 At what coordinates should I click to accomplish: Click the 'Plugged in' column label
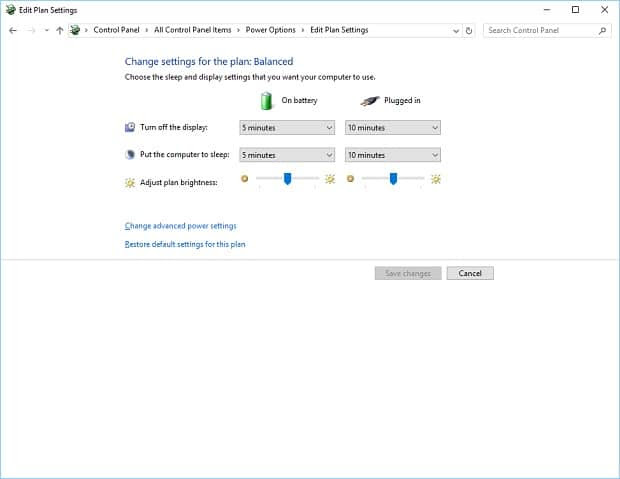[x=402, y=100]
